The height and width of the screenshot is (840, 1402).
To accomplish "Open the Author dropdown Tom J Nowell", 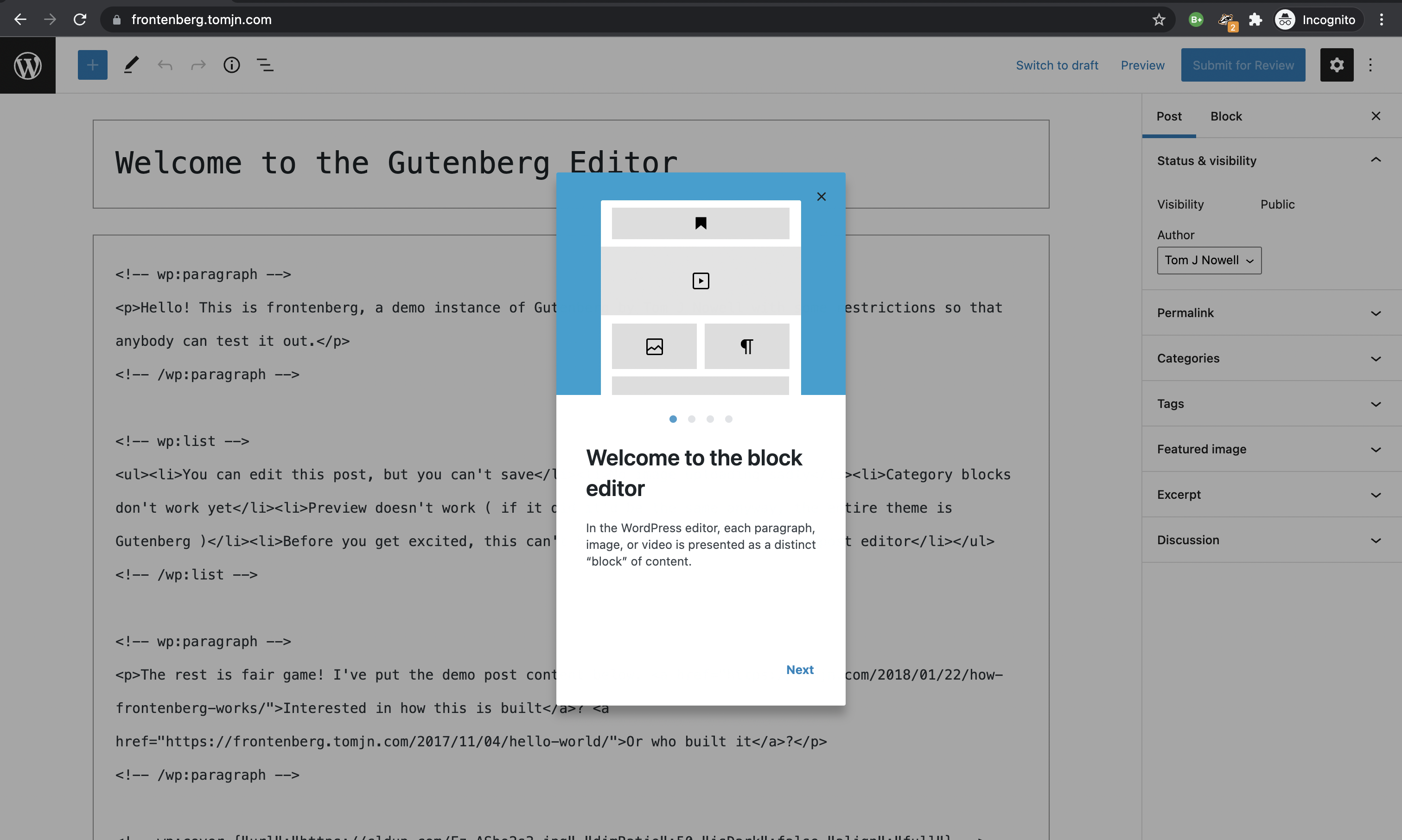I will (x=1209, y=261).
